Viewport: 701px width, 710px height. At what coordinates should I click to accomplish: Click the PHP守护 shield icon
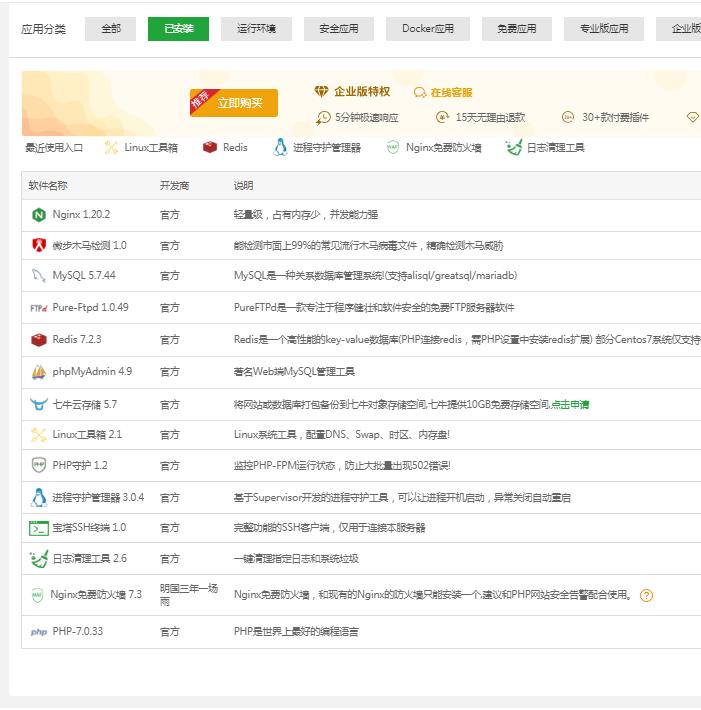click(39, 465)
